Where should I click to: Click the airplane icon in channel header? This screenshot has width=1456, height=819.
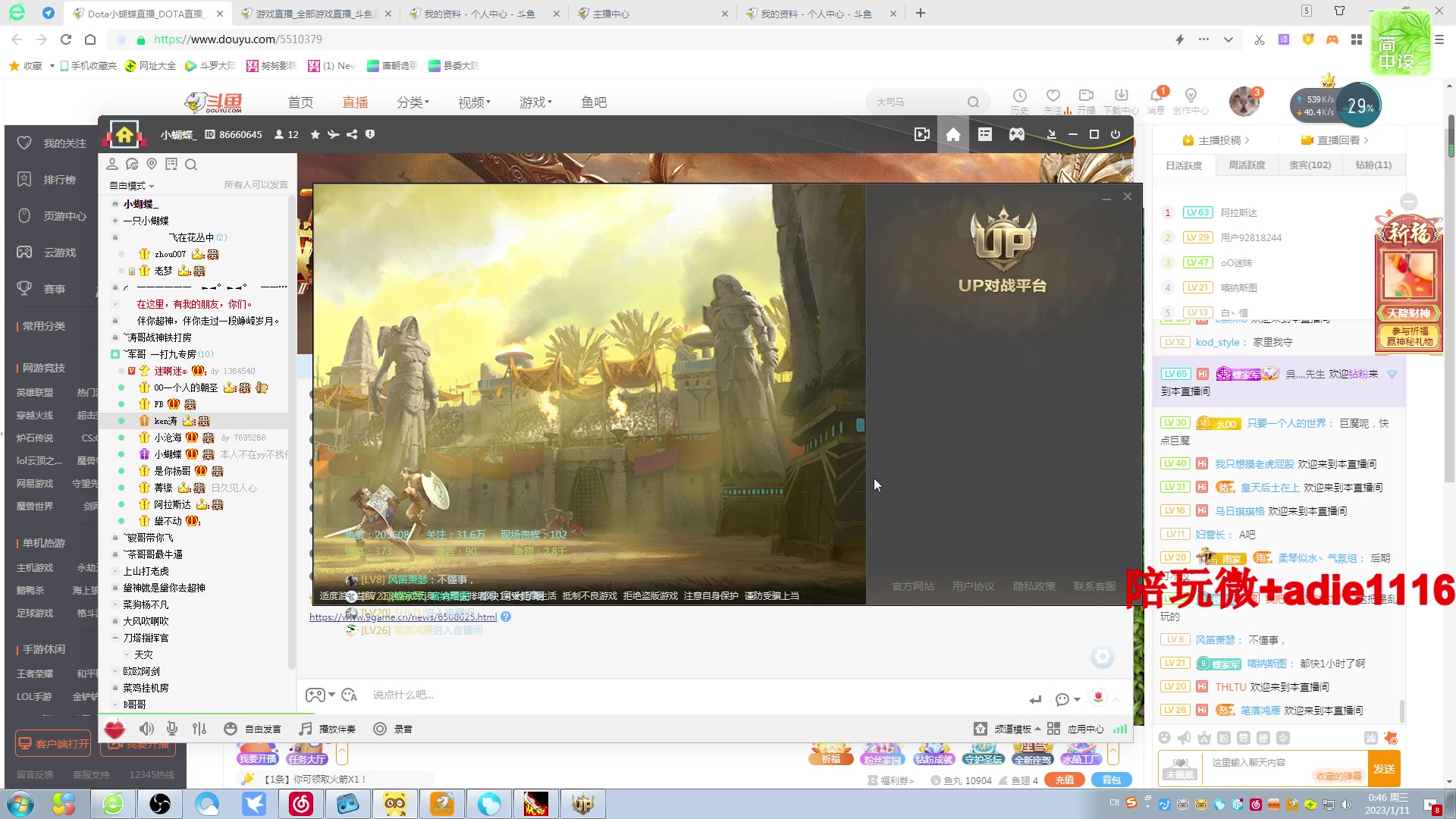[333, 134]
